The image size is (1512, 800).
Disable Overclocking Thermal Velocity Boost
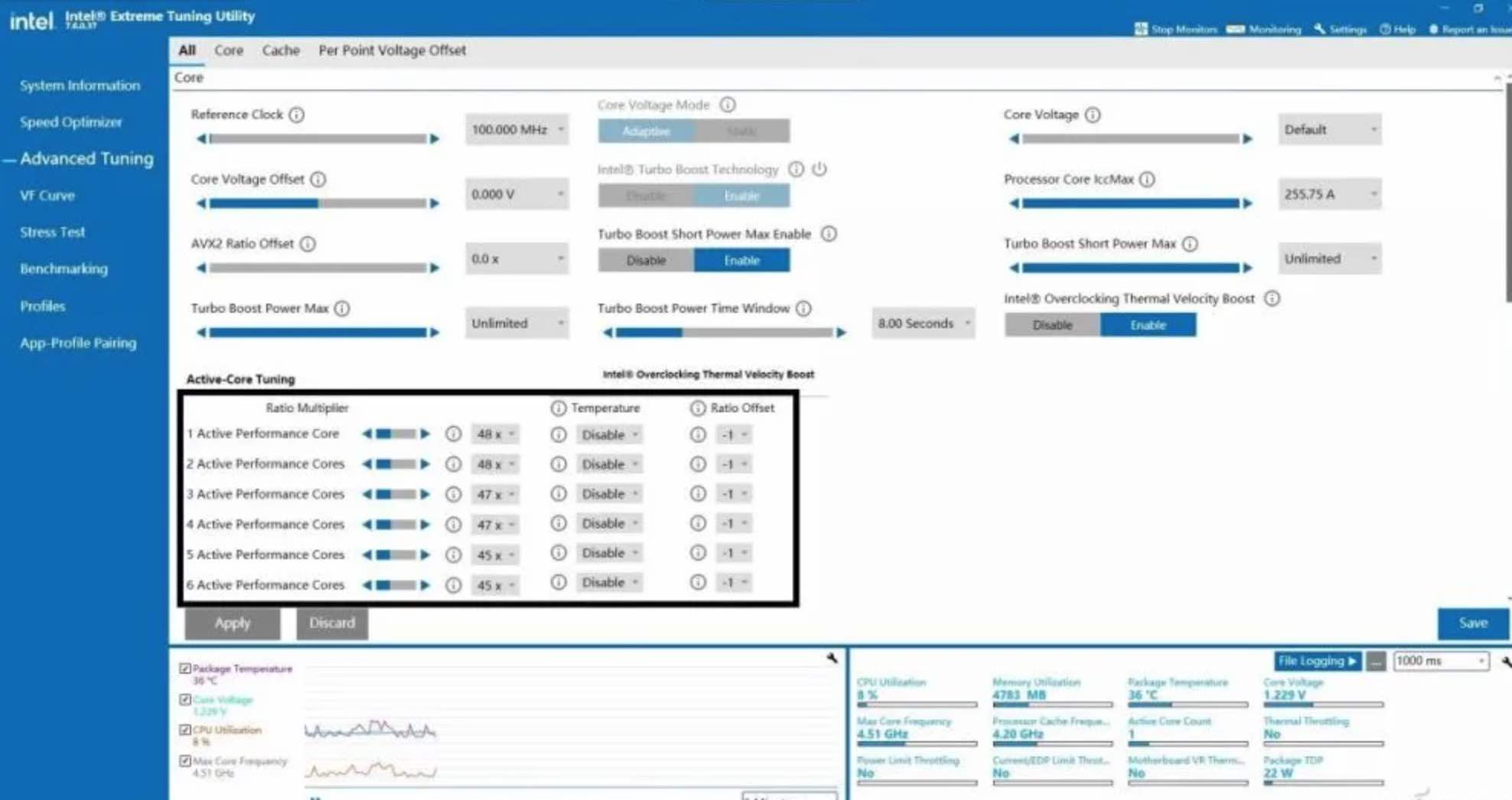(1052, 325)
